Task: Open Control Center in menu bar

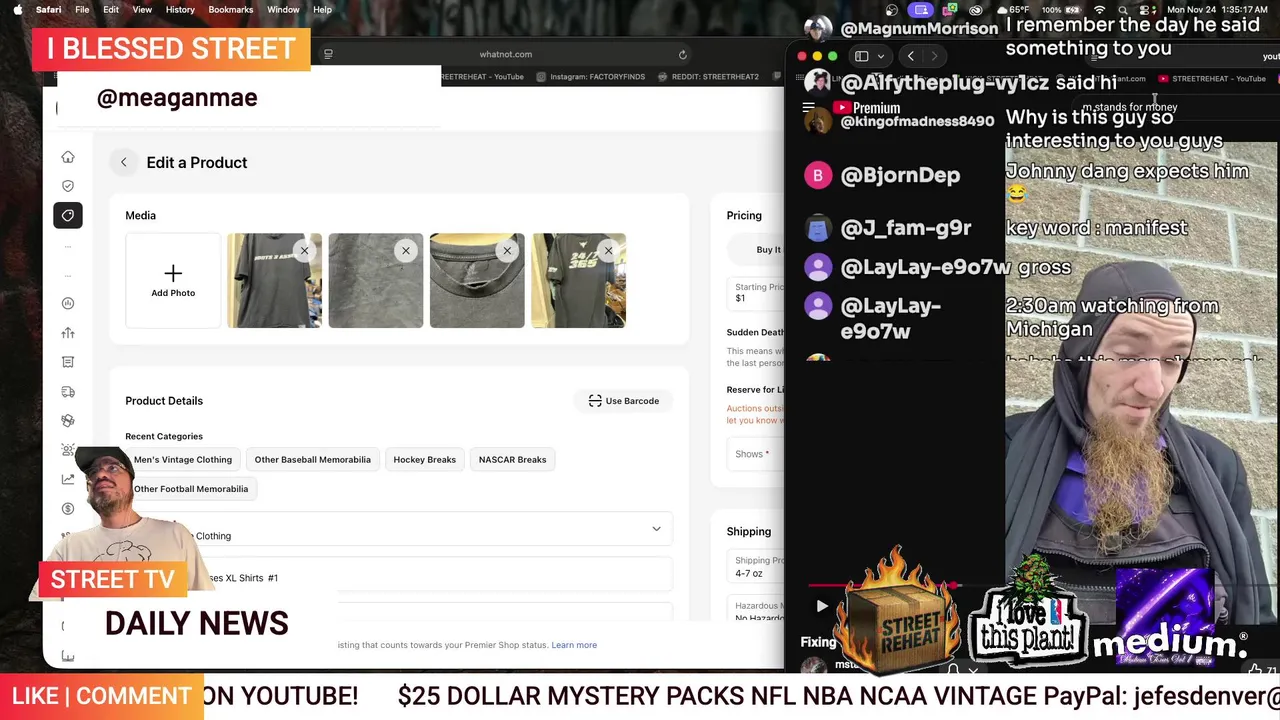Action: coord(1146,10)
